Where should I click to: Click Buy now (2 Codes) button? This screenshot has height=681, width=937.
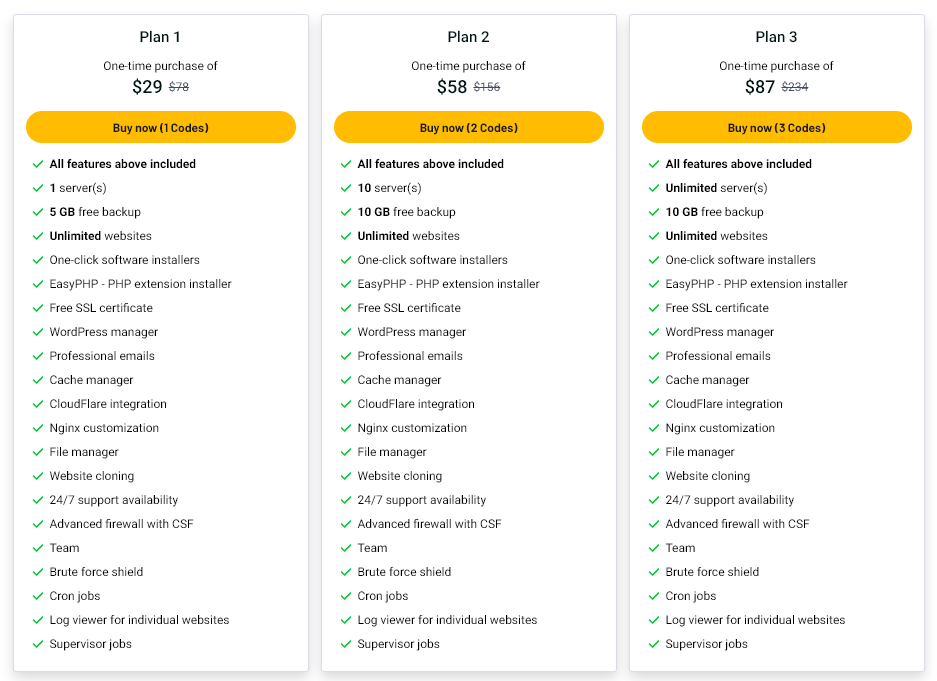coord(468,127)
